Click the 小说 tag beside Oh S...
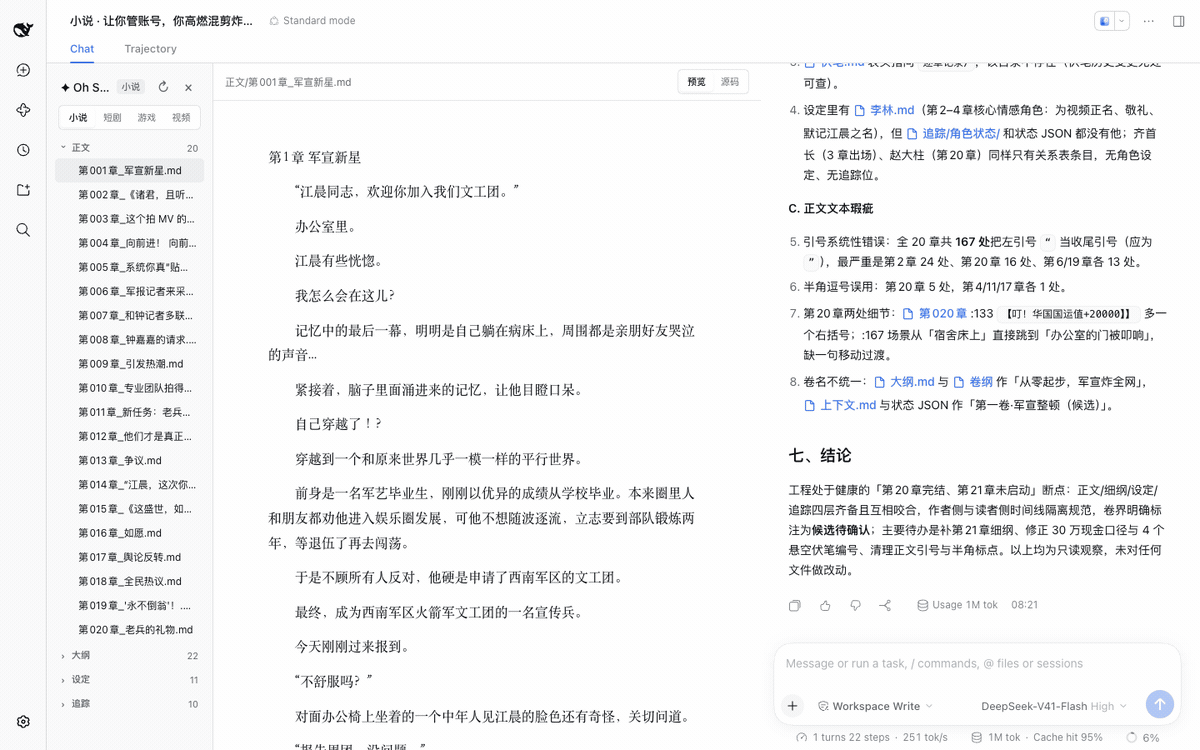This screenshot has height=750, width=1200. pos(131,87)
